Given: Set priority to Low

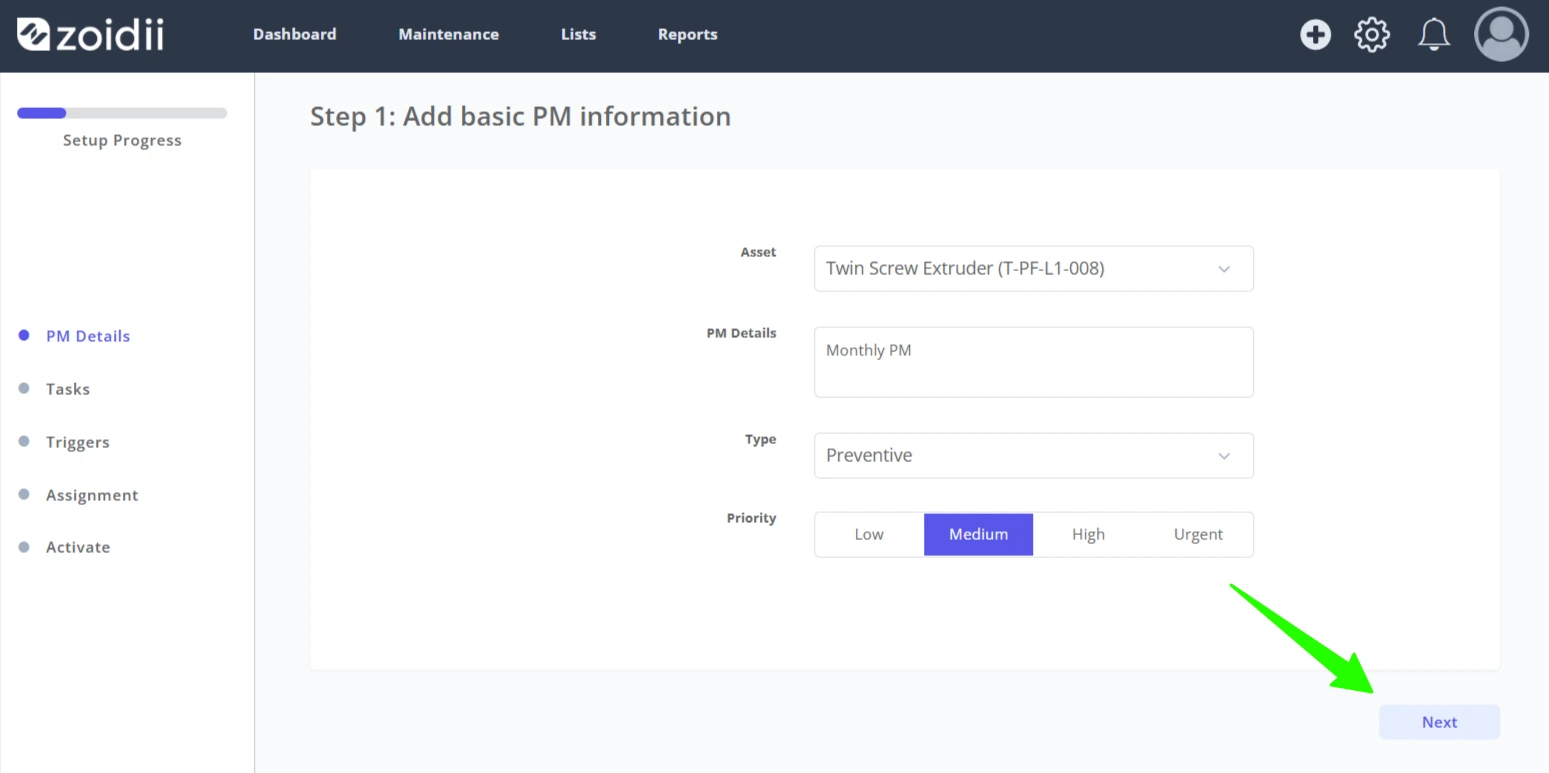Looking at the screenshot, I should click(x=869, y=534).
